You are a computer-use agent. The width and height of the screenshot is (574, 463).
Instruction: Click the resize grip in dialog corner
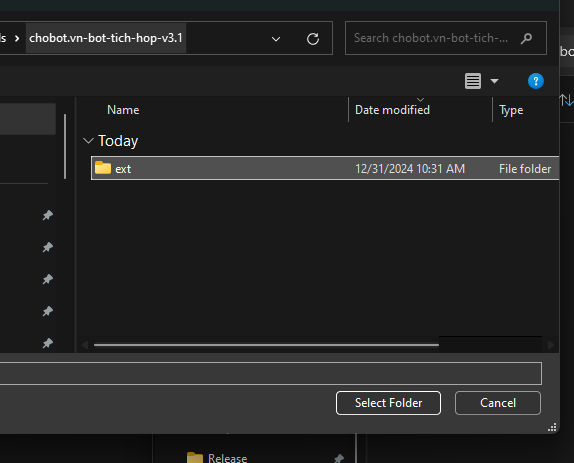point(552,427)
